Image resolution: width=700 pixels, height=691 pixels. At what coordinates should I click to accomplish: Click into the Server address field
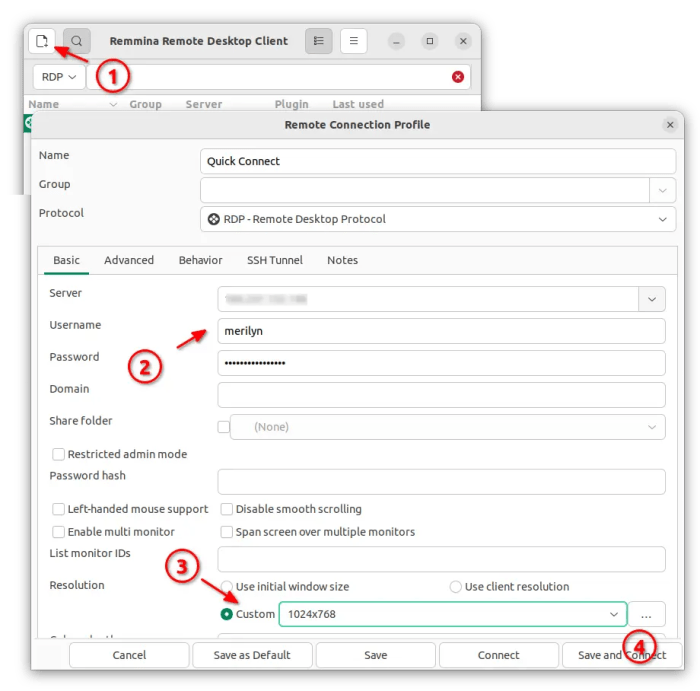click(x=428, y=299)
